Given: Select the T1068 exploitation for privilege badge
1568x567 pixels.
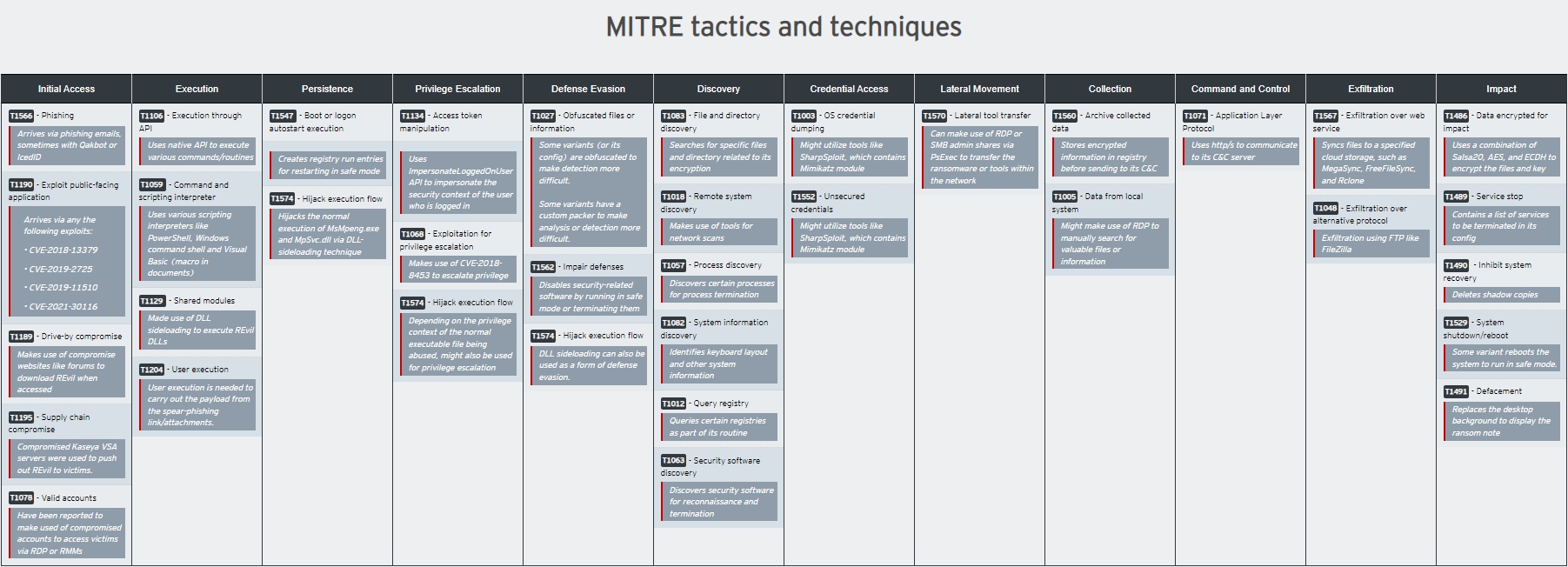Looking at the screenshot, I should [x=412, y=234].
